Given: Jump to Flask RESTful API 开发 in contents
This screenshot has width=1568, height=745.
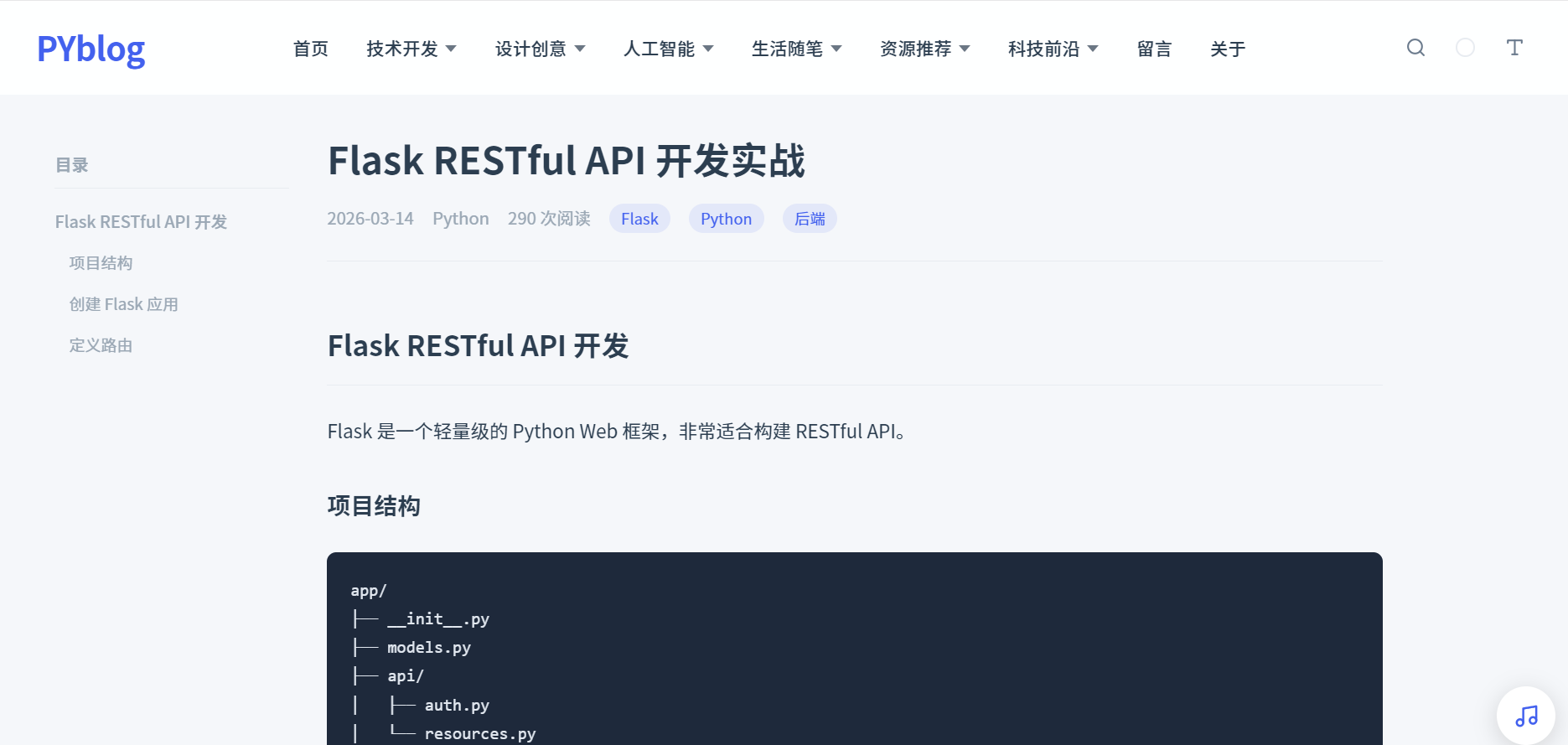Looking at the screenshot, I should tap(141, 222).
